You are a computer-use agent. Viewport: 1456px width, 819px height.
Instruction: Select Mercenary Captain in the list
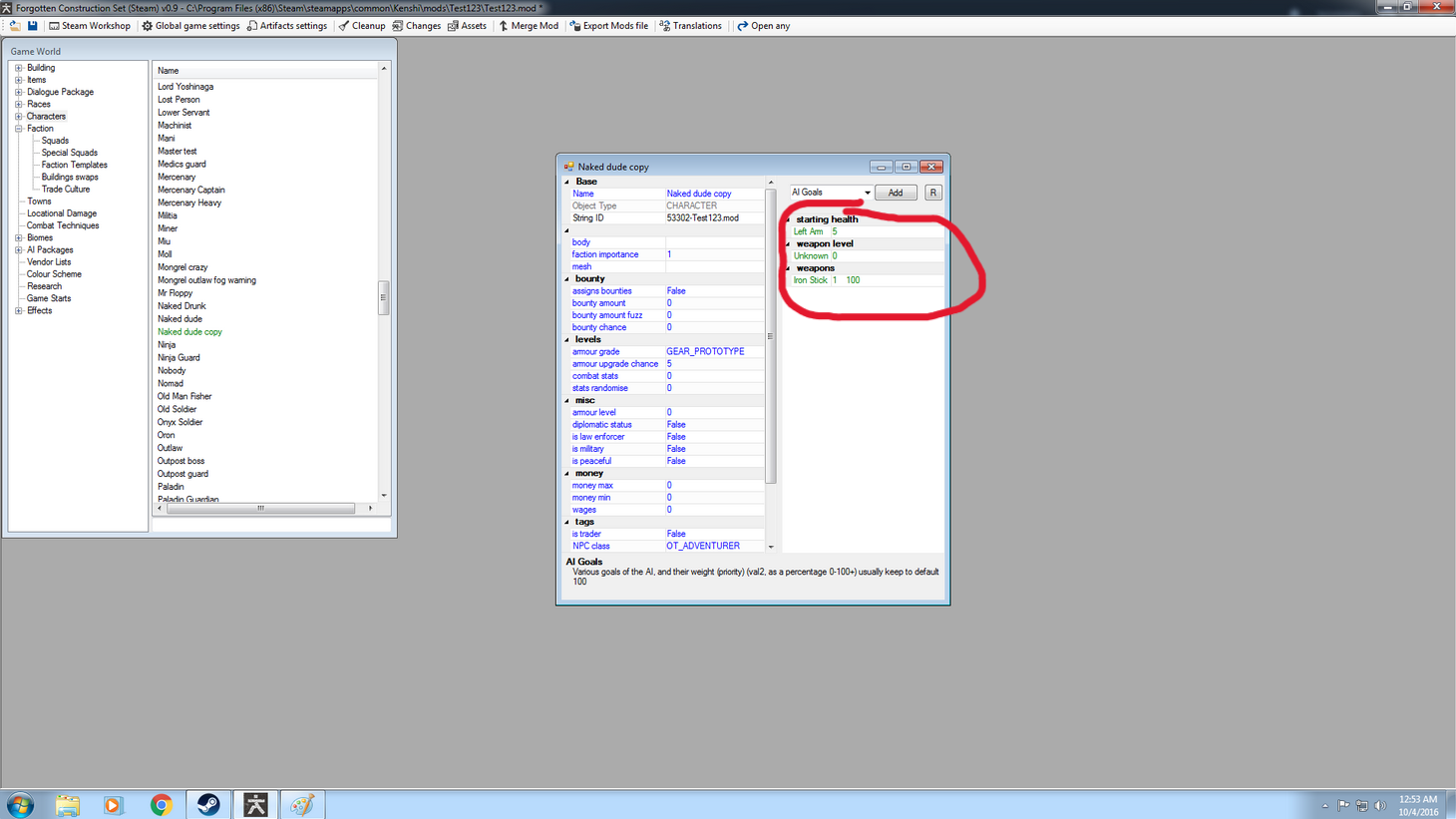(x=191, y=190)
